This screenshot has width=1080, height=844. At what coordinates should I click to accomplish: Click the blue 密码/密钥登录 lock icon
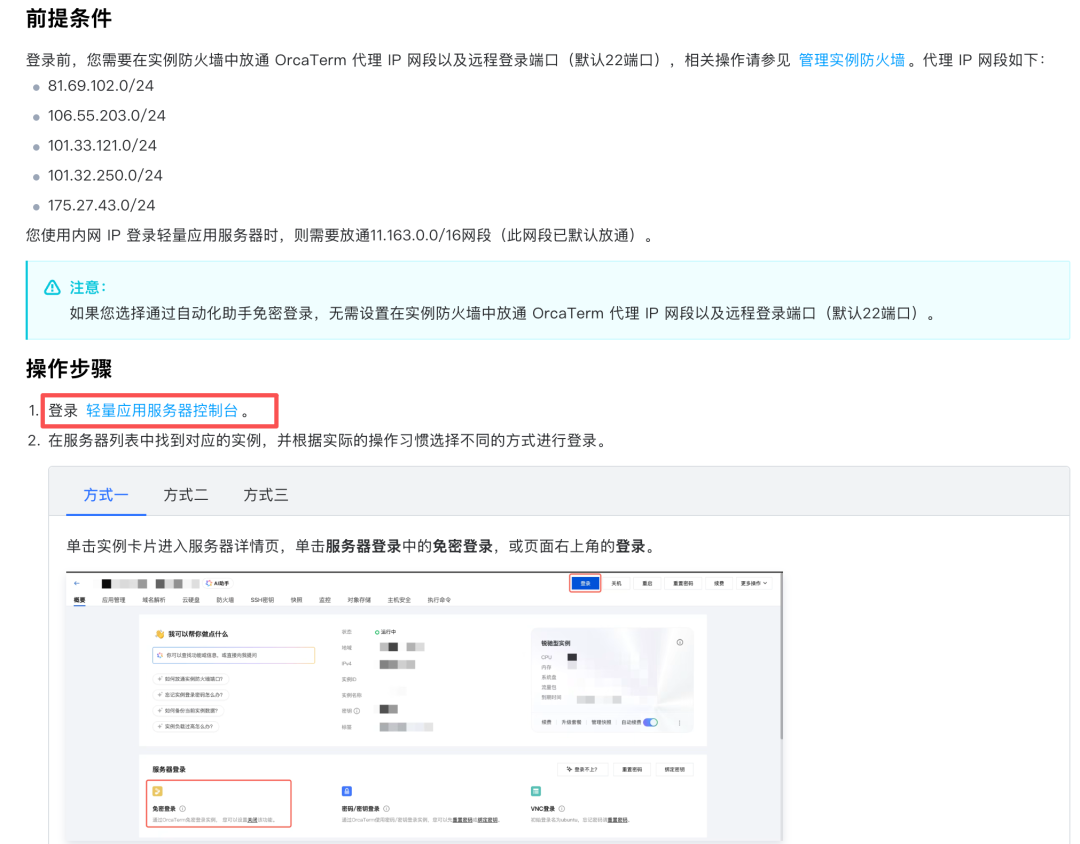(x=347, y=791)
